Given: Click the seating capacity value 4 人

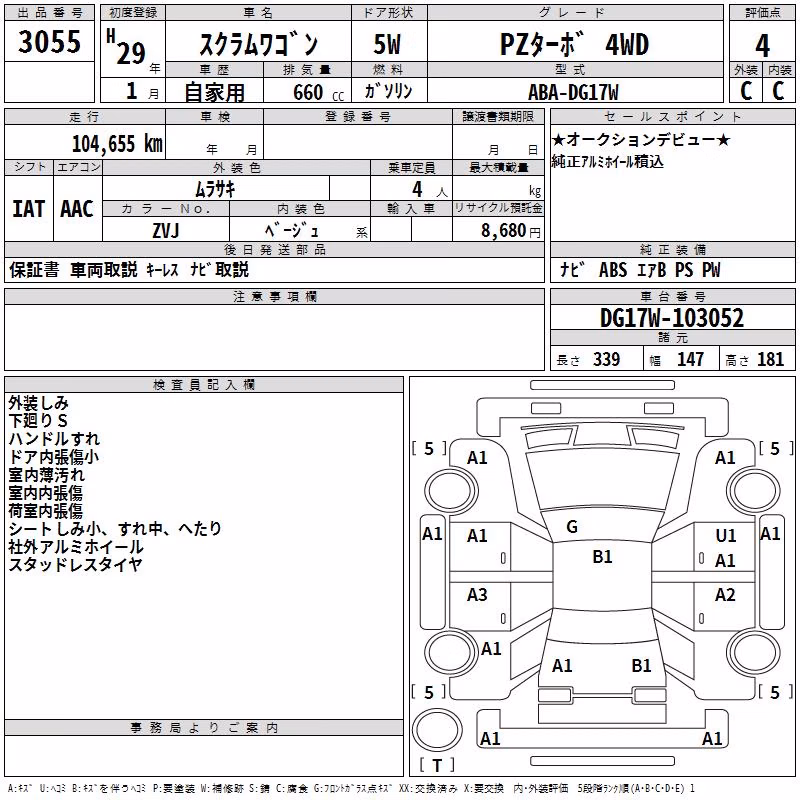Looking at the screenshot, I should click(430, 190).
